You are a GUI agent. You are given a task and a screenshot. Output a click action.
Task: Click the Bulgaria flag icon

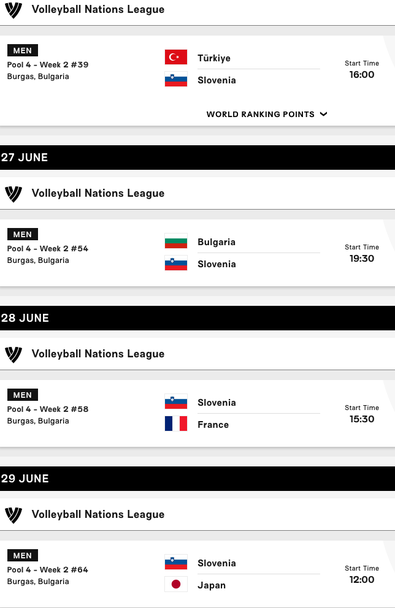click(x=176, y=241)
